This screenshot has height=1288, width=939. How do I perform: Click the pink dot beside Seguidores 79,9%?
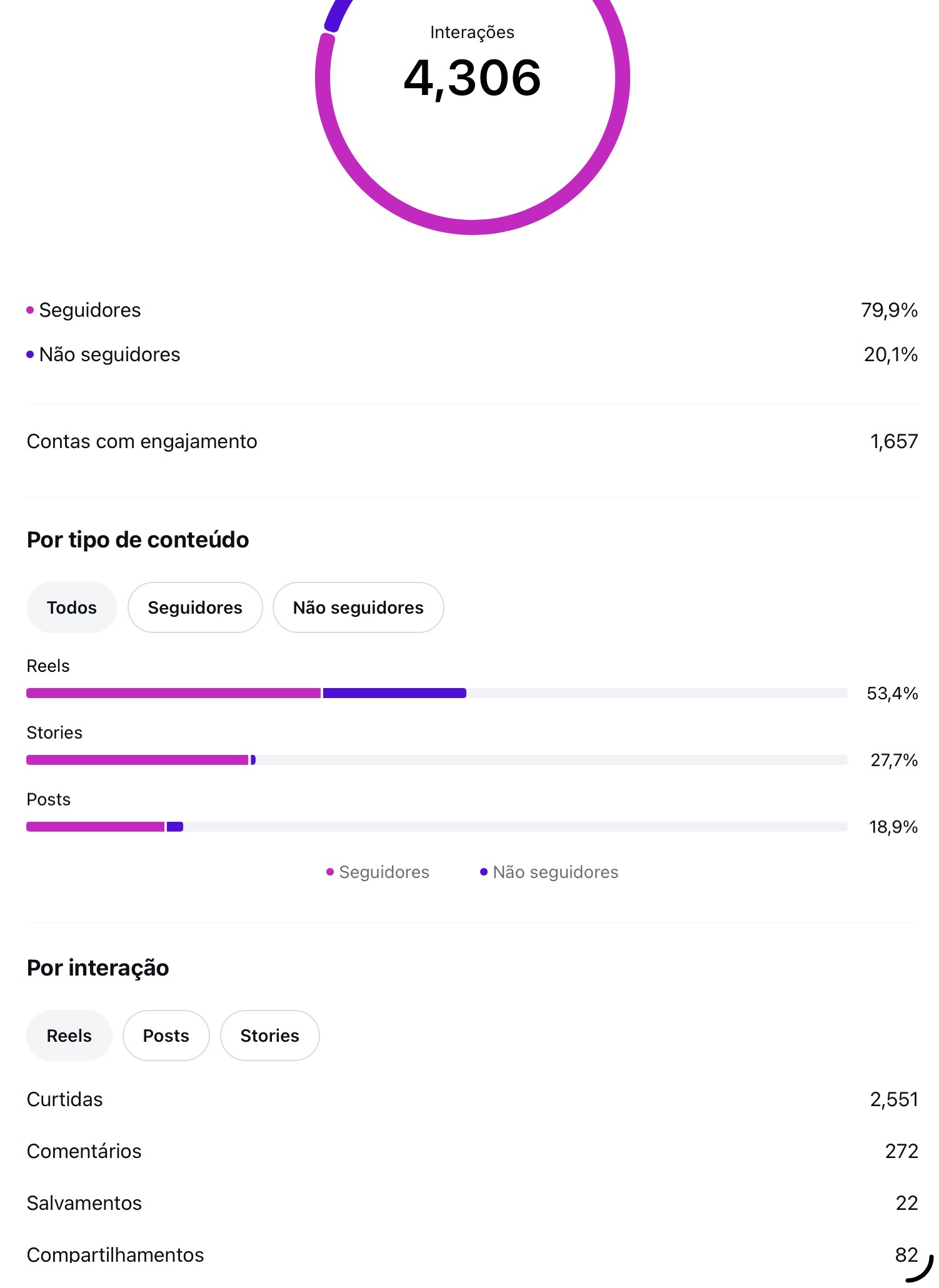coord(30,310)
